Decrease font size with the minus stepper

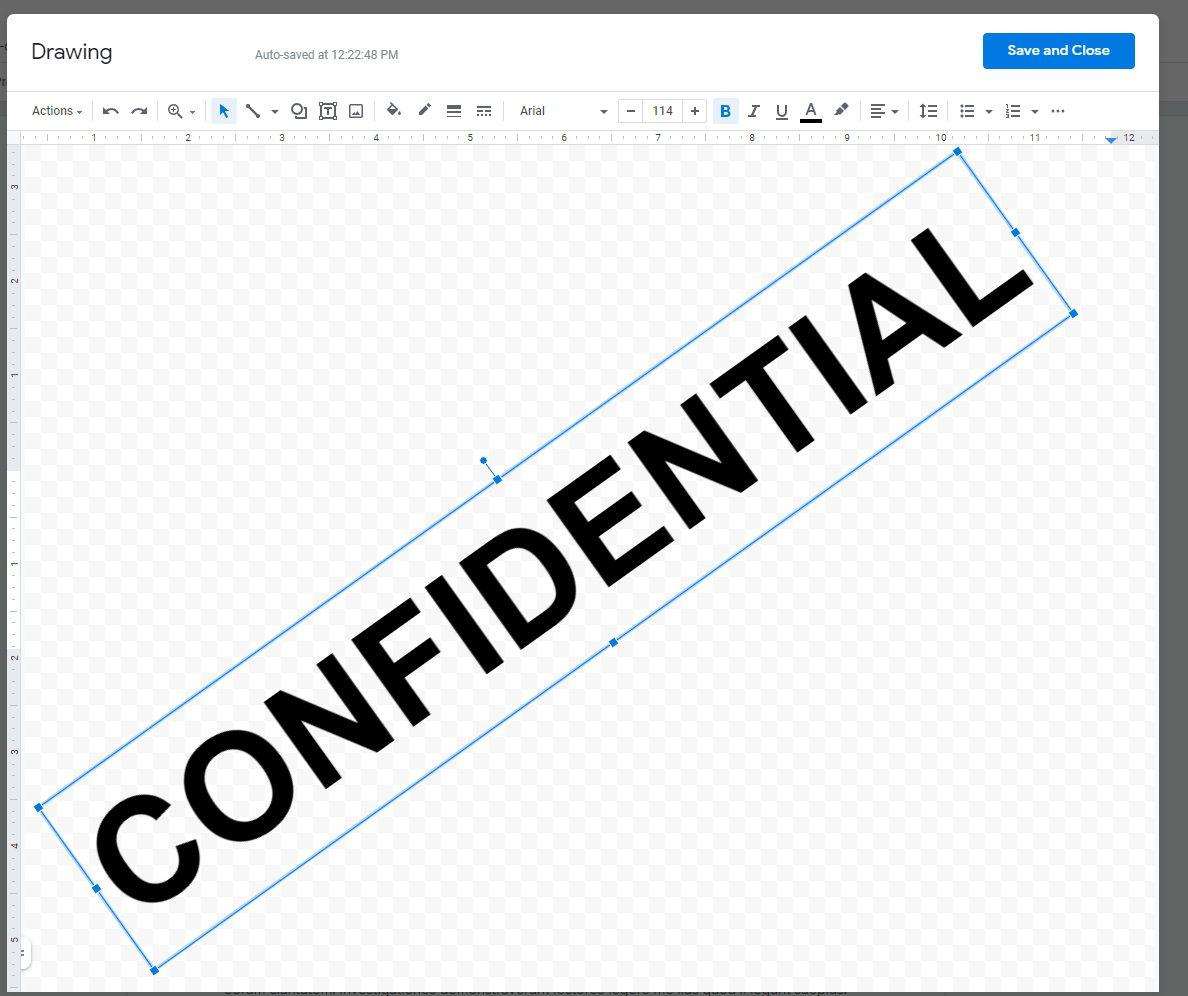[x=630, y=111]
